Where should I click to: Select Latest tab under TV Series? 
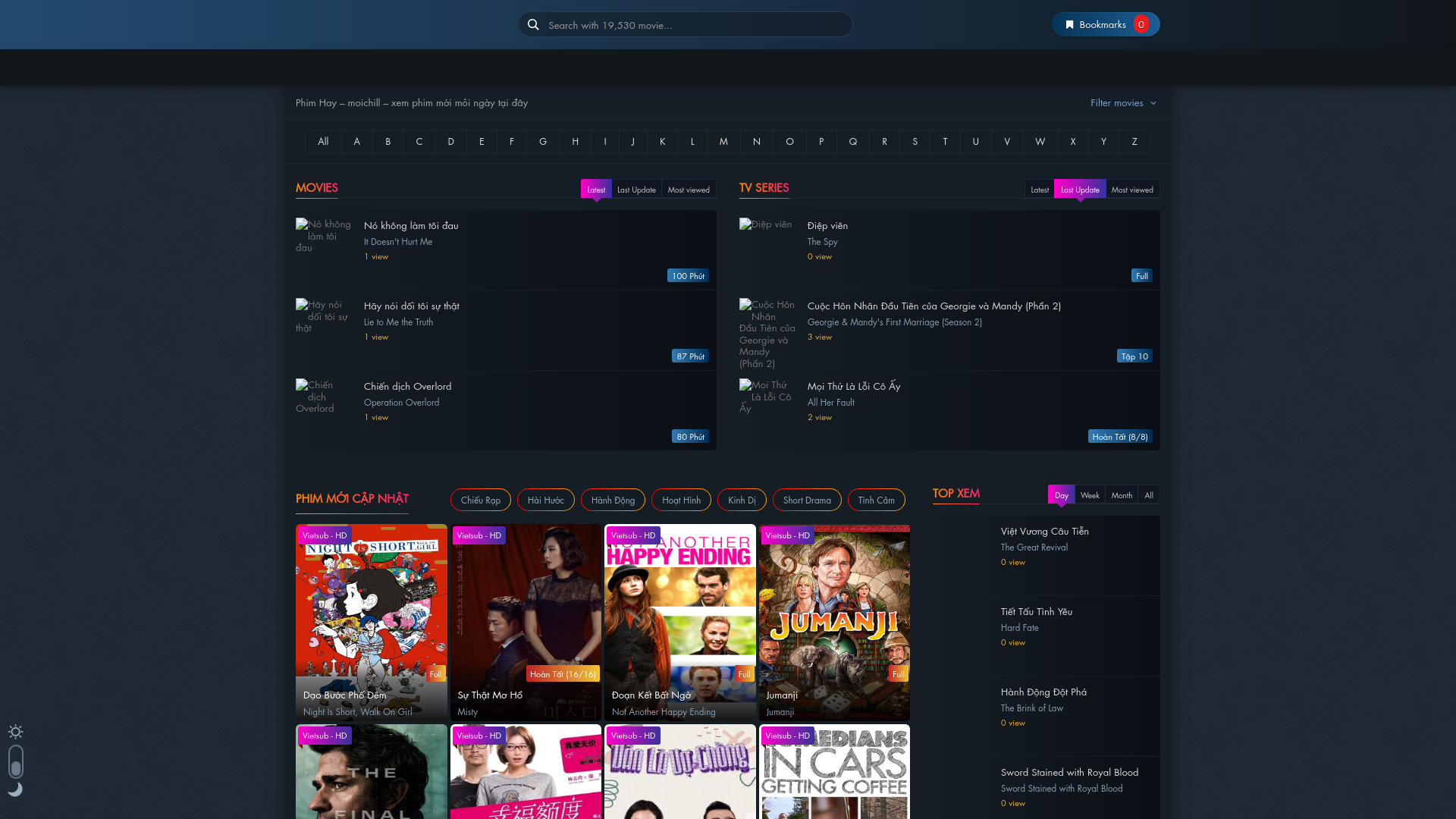(1039, 190)
